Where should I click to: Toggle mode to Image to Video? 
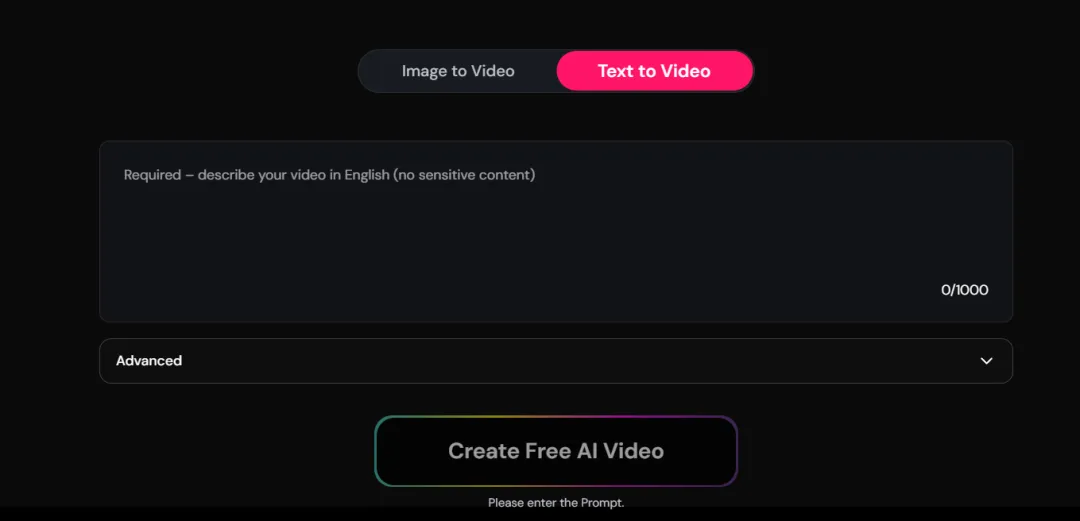click(458, 71)
